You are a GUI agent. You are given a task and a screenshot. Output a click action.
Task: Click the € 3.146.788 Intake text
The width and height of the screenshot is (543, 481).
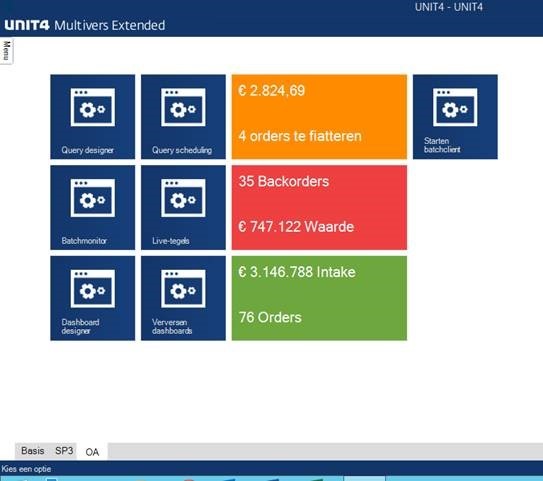[297, 272]
